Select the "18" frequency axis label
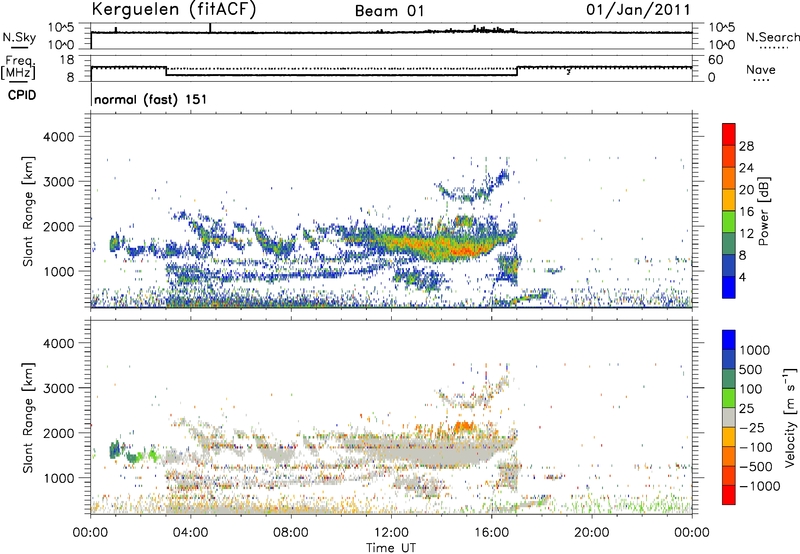The width and height of the screenshot is (800, 554). pyautogui.click(x=67, y=60)
